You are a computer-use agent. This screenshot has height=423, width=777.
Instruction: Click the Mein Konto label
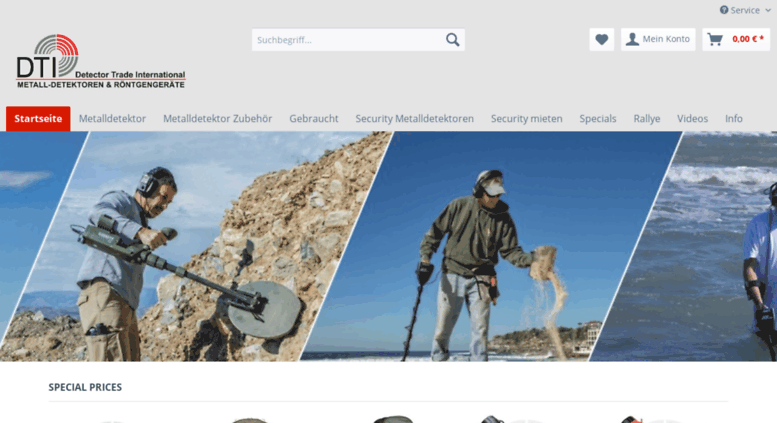(666, 39)
